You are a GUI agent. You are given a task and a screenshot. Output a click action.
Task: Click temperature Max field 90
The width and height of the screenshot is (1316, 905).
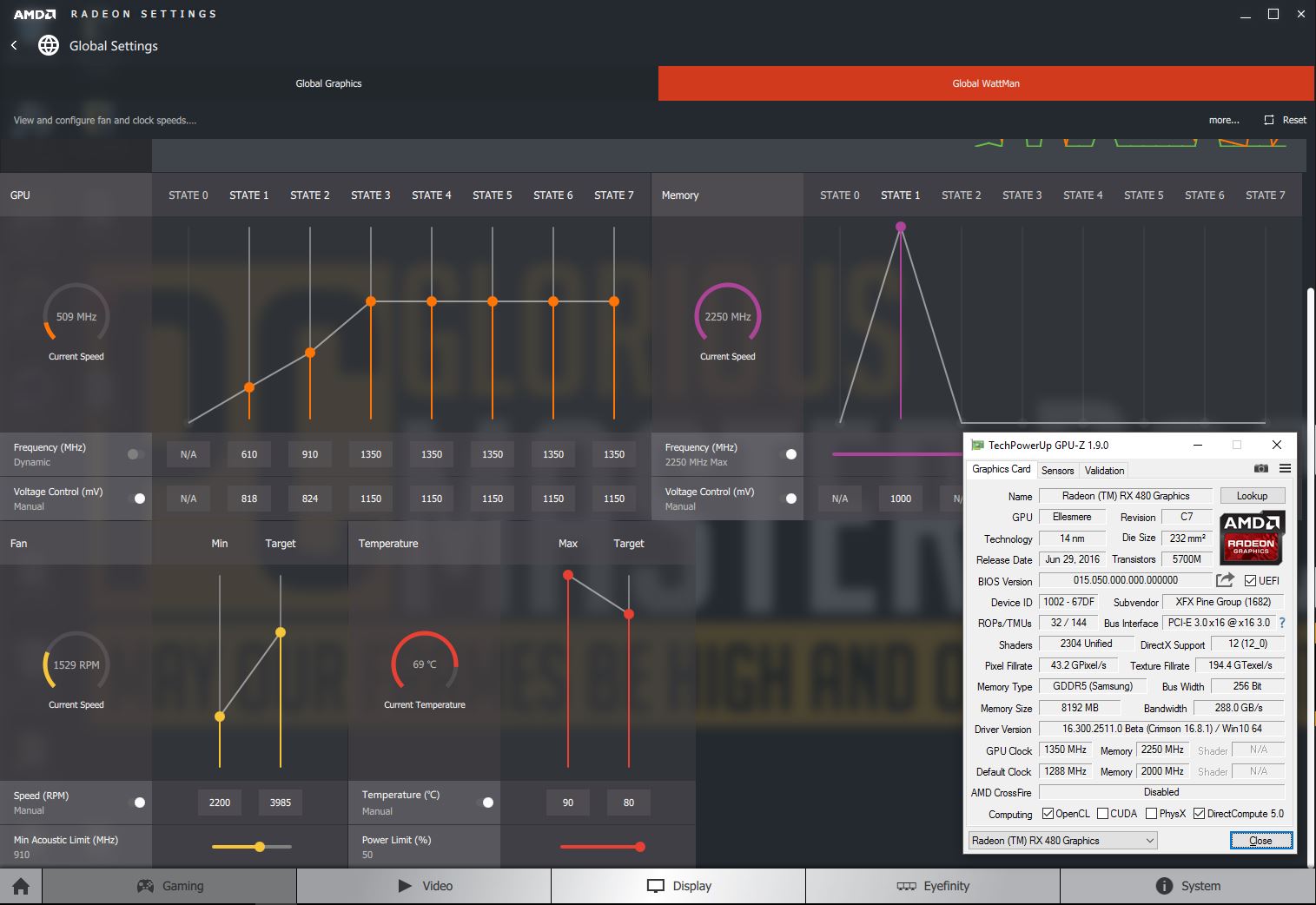point(568,803)
